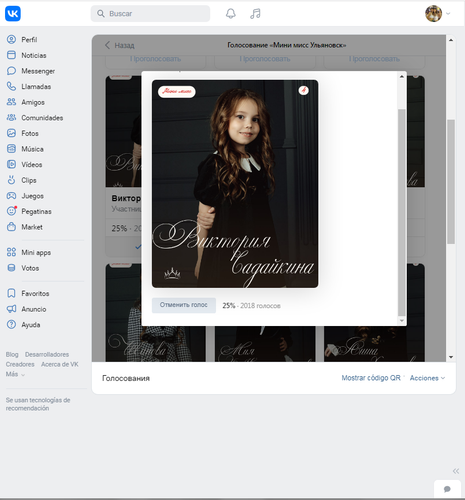Open the Creadores footer link
Image resolution: width=465 pixels, height=500 pixels.
click(x=20, y=364)
